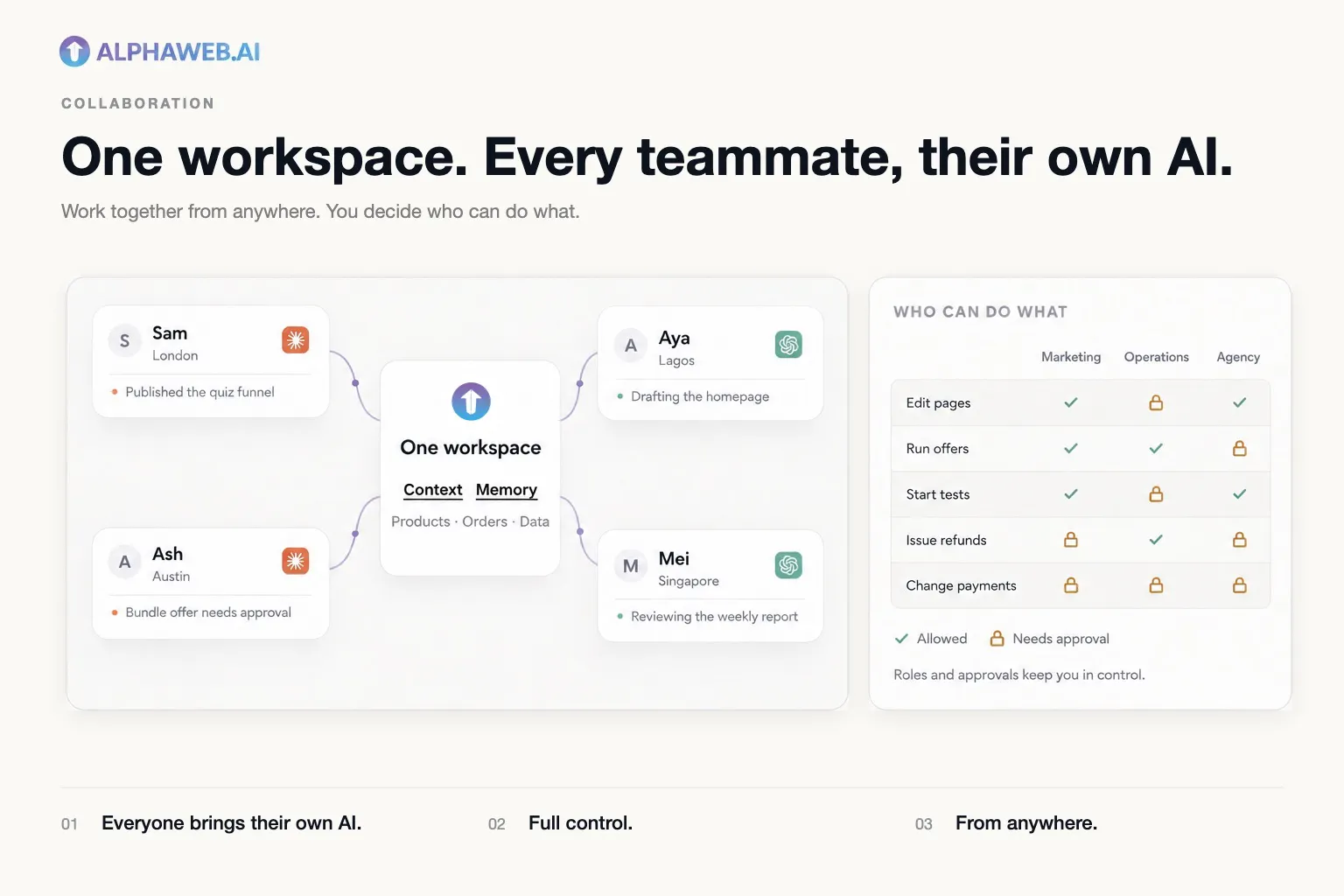This screenshot has height=896, width=1344.
Task: Click the "Change payments" row label
Action: pos(961,586)
